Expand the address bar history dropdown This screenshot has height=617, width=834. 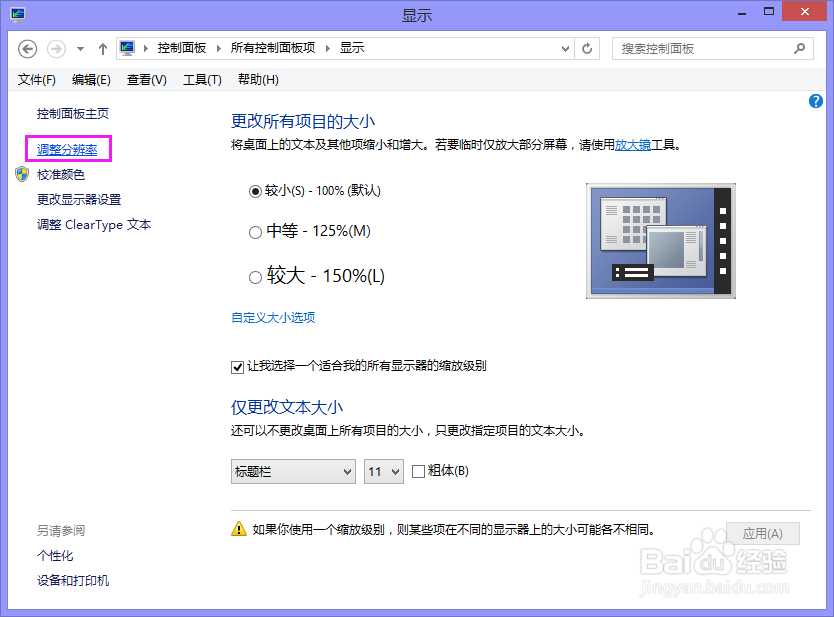point(566,48)
